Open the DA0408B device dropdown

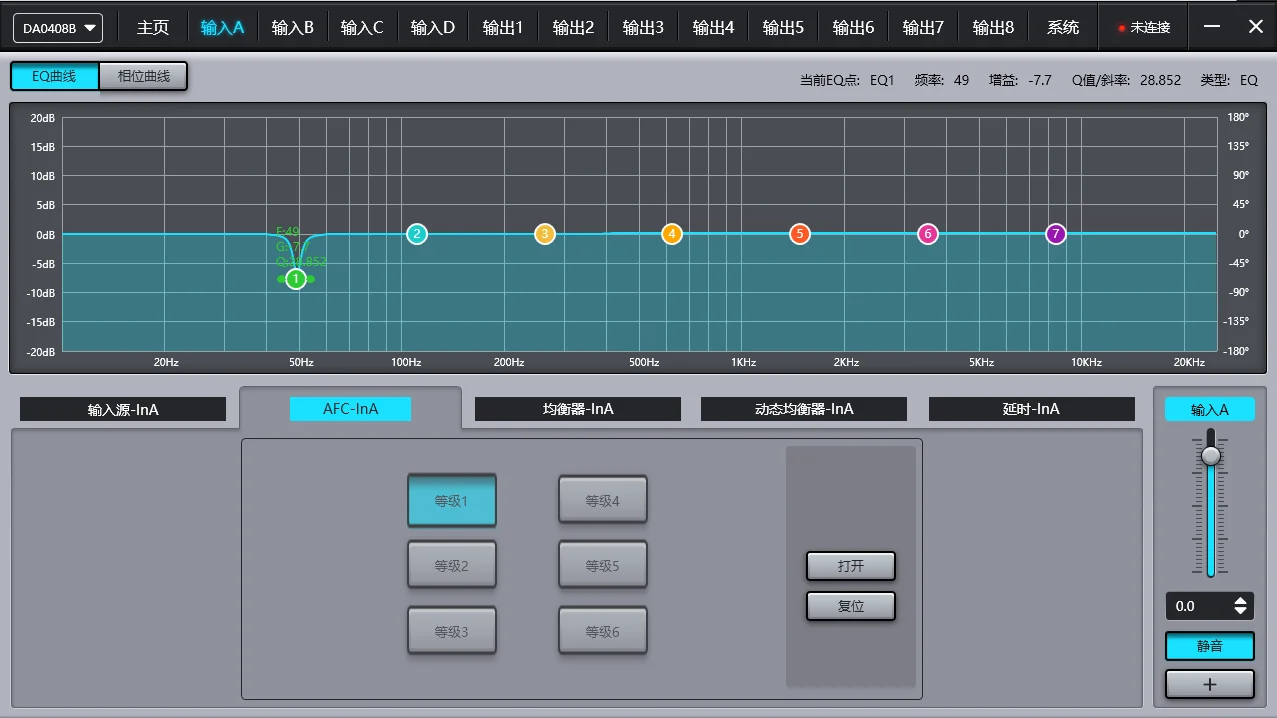point(57,27)
